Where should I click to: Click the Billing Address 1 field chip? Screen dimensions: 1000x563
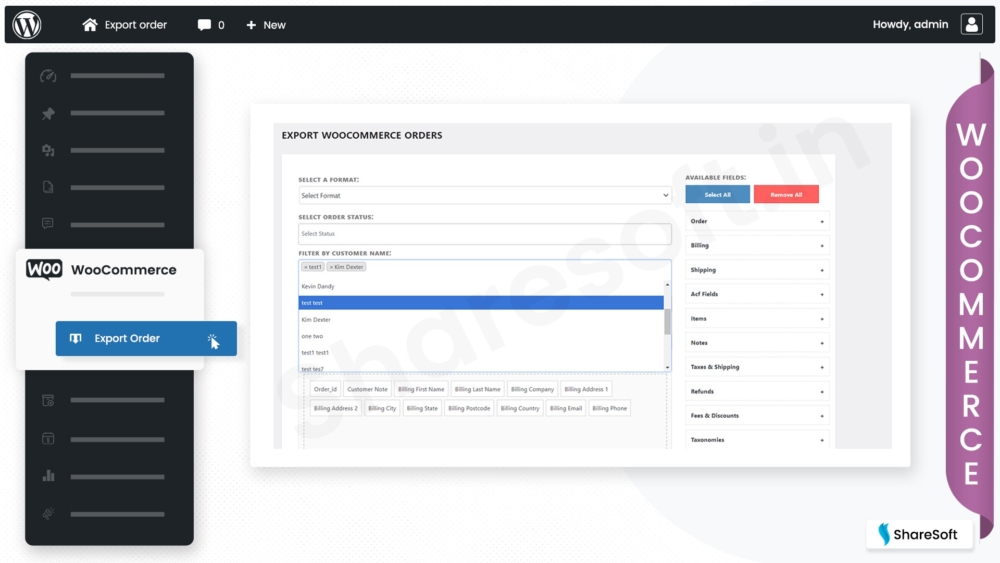(586, 389)
